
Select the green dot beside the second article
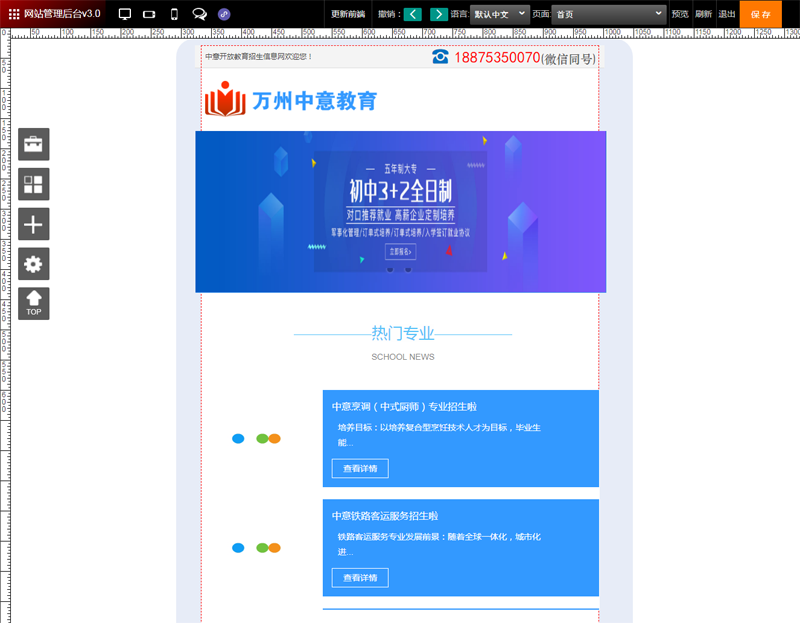261,548
